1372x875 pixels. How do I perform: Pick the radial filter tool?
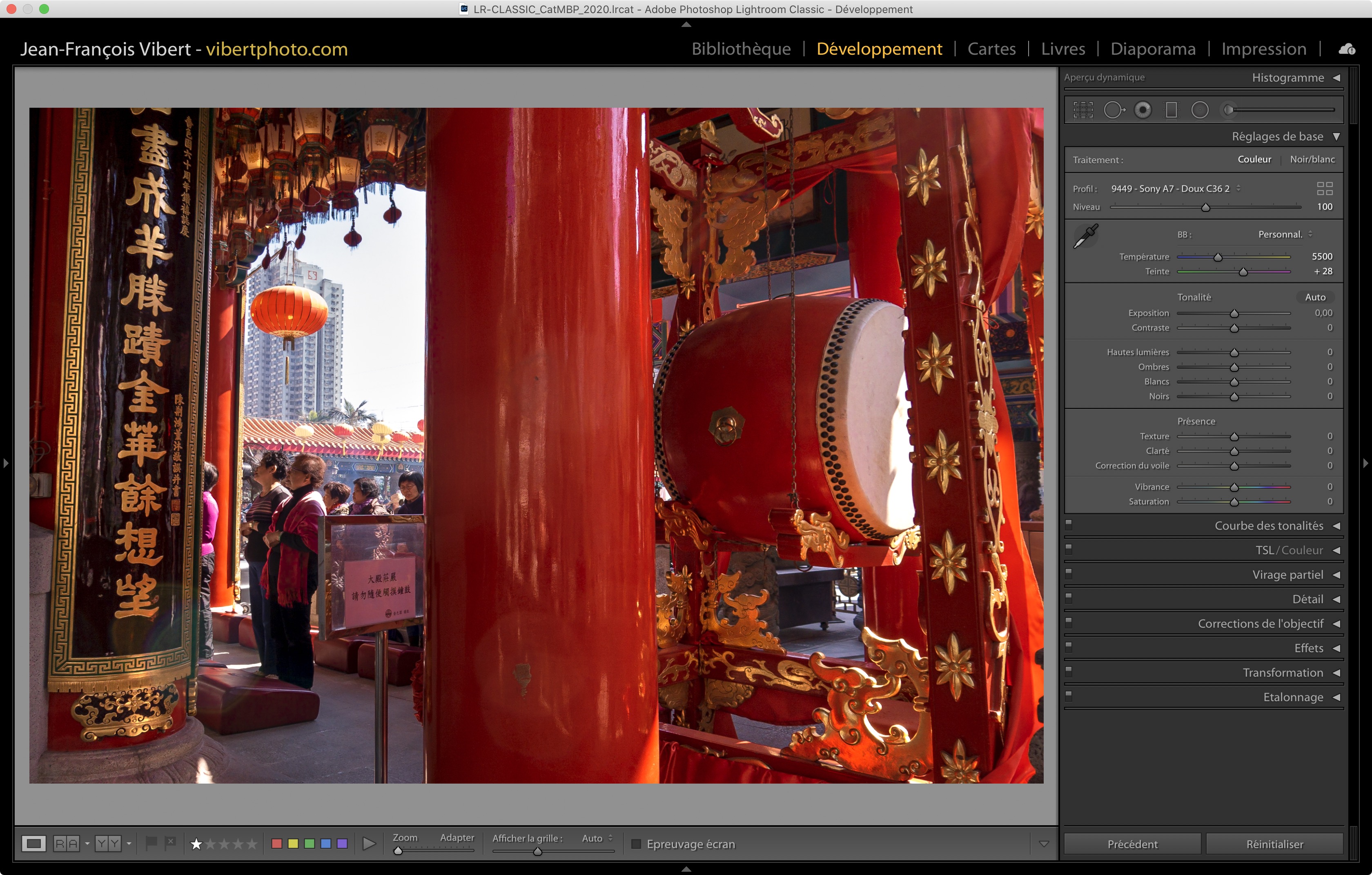(1199, 110)
